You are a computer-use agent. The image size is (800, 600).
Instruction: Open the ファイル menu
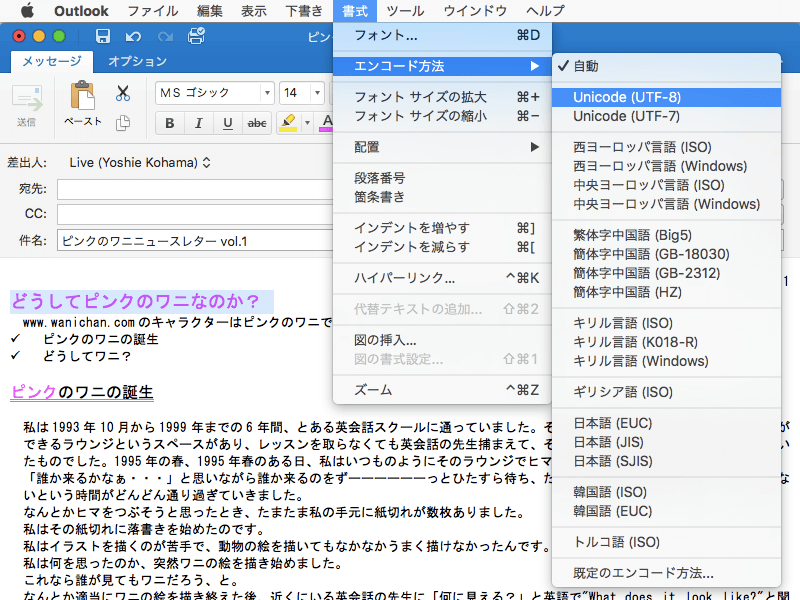(153, 11)
